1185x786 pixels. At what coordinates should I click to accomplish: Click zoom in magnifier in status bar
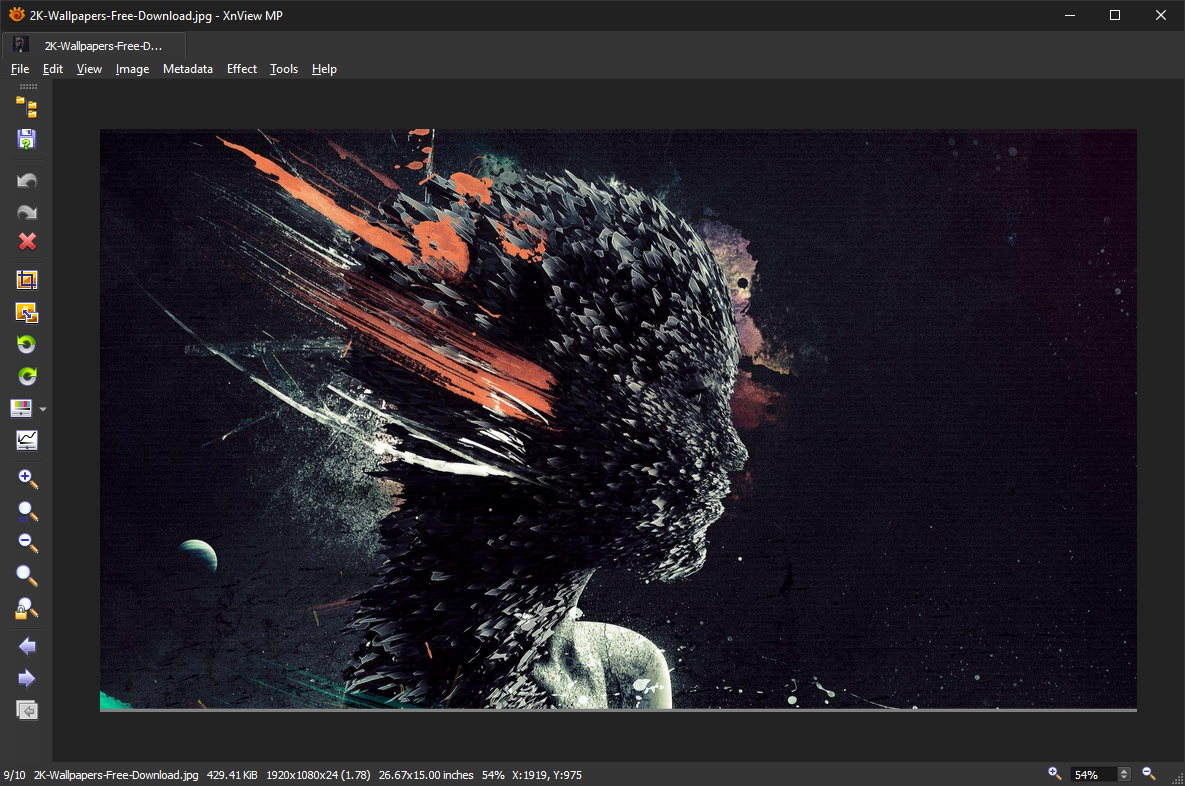coord(1054,773)
